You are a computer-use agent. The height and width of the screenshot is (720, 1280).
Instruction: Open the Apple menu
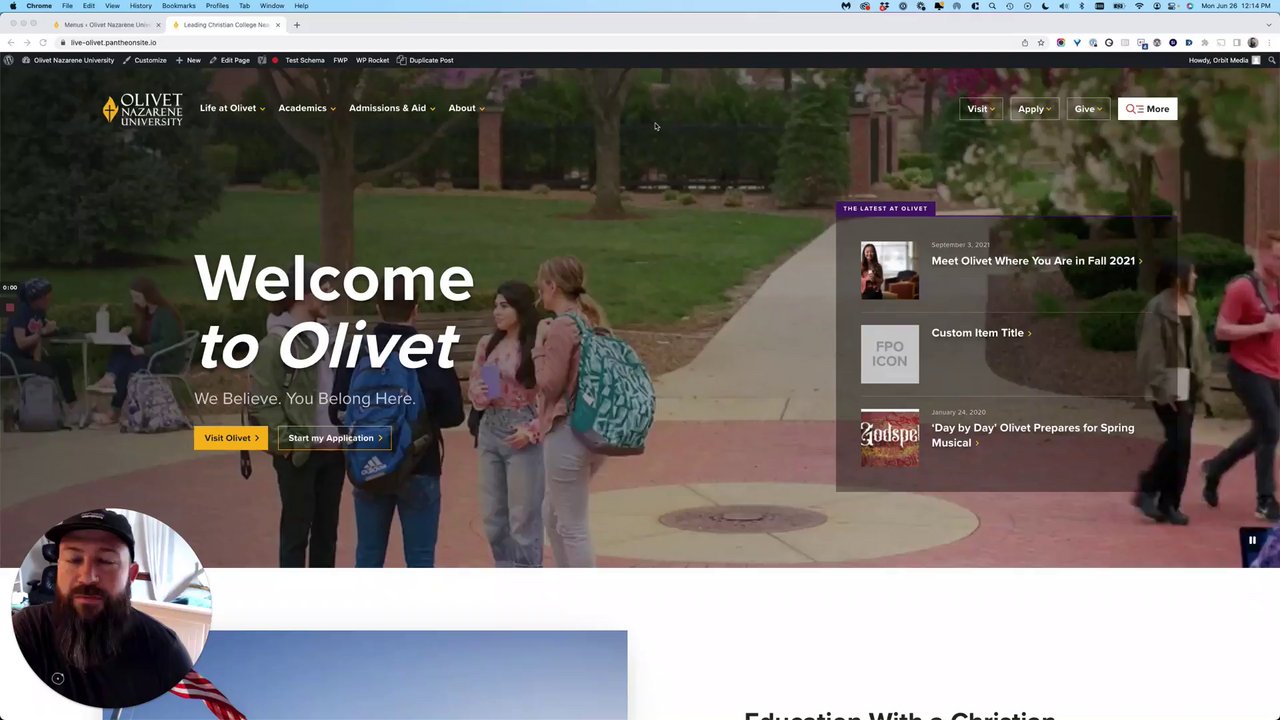point(13,6)
